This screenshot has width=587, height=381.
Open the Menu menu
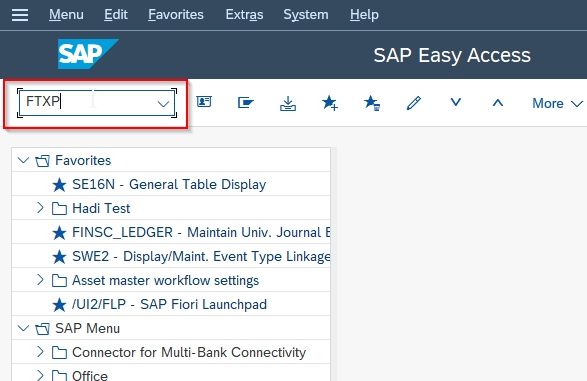point(66,15)
